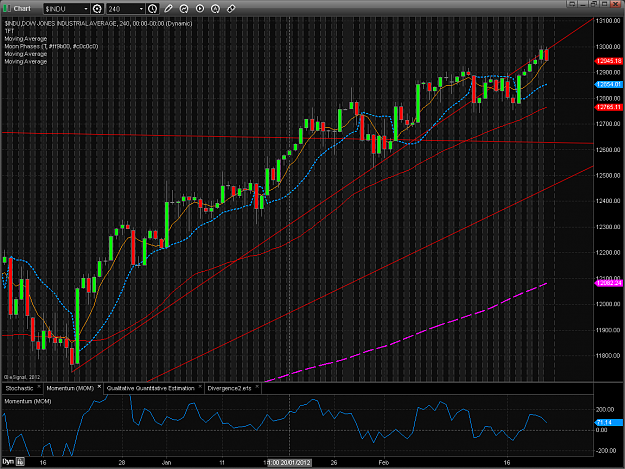Close the Momentum (MOM) tab

[99, 387]
